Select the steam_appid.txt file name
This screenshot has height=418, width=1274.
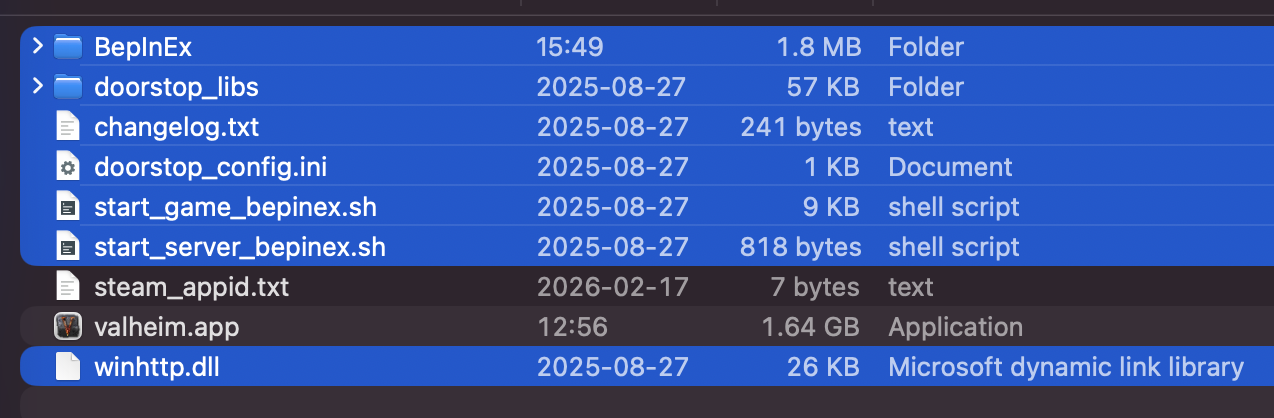(x=191, y=287)
